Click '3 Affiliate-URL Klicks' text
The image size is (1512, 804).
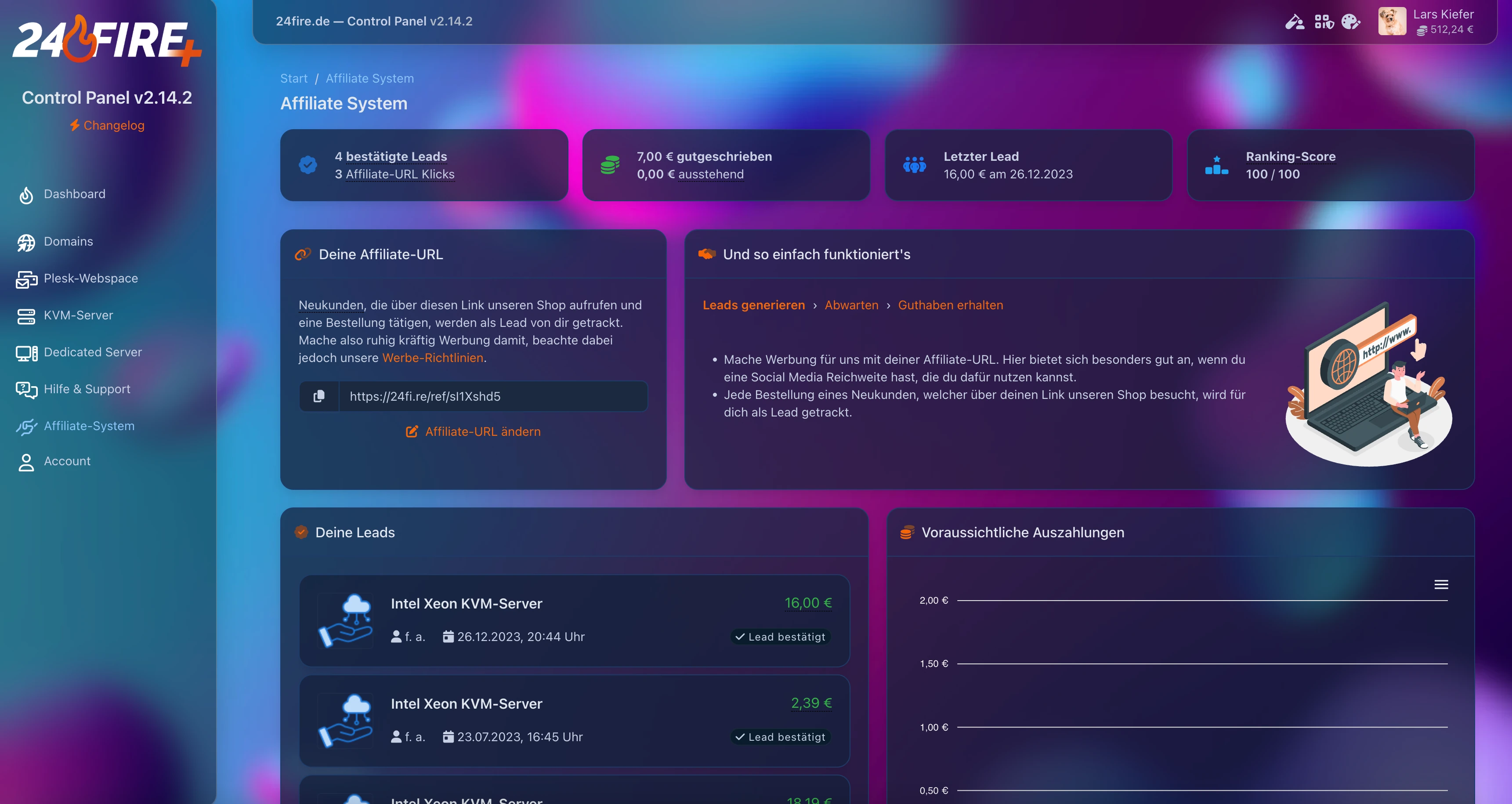394,174
